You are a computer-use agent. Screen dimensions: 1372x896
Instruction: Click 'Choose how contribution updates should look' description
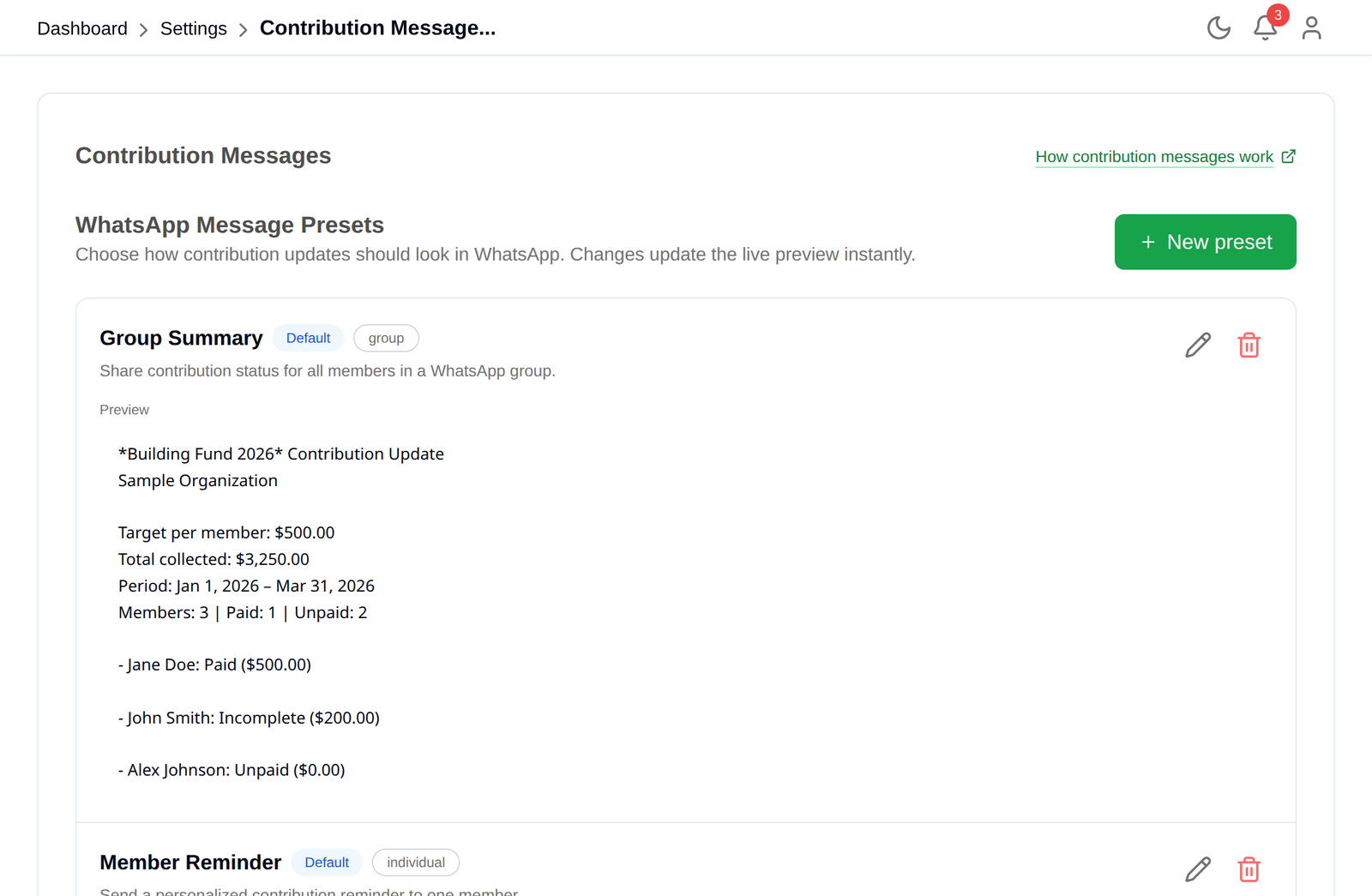click(496, 255)
